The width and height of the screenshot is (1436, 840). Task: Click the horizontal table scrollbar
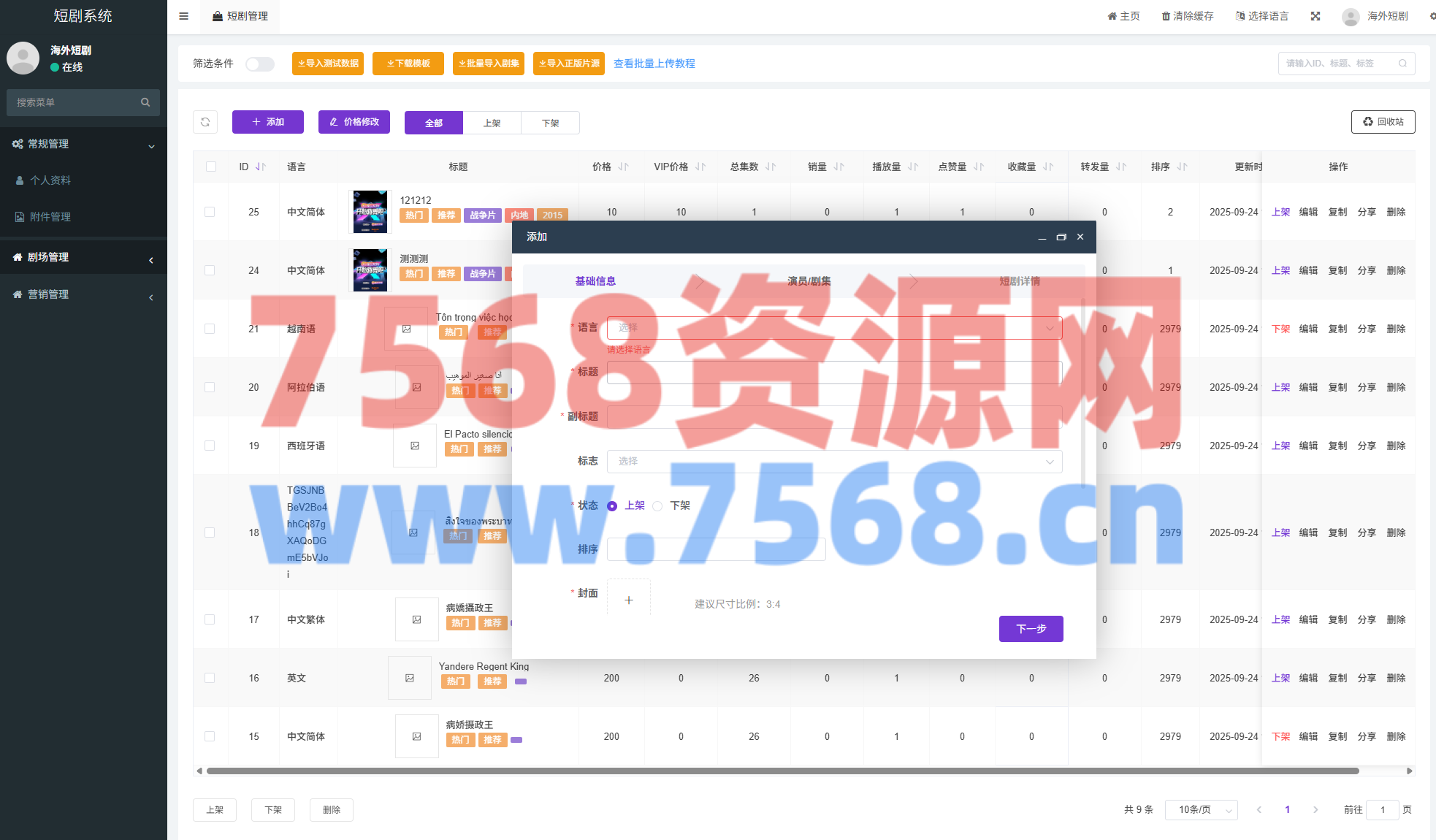(x=782, y=771)
